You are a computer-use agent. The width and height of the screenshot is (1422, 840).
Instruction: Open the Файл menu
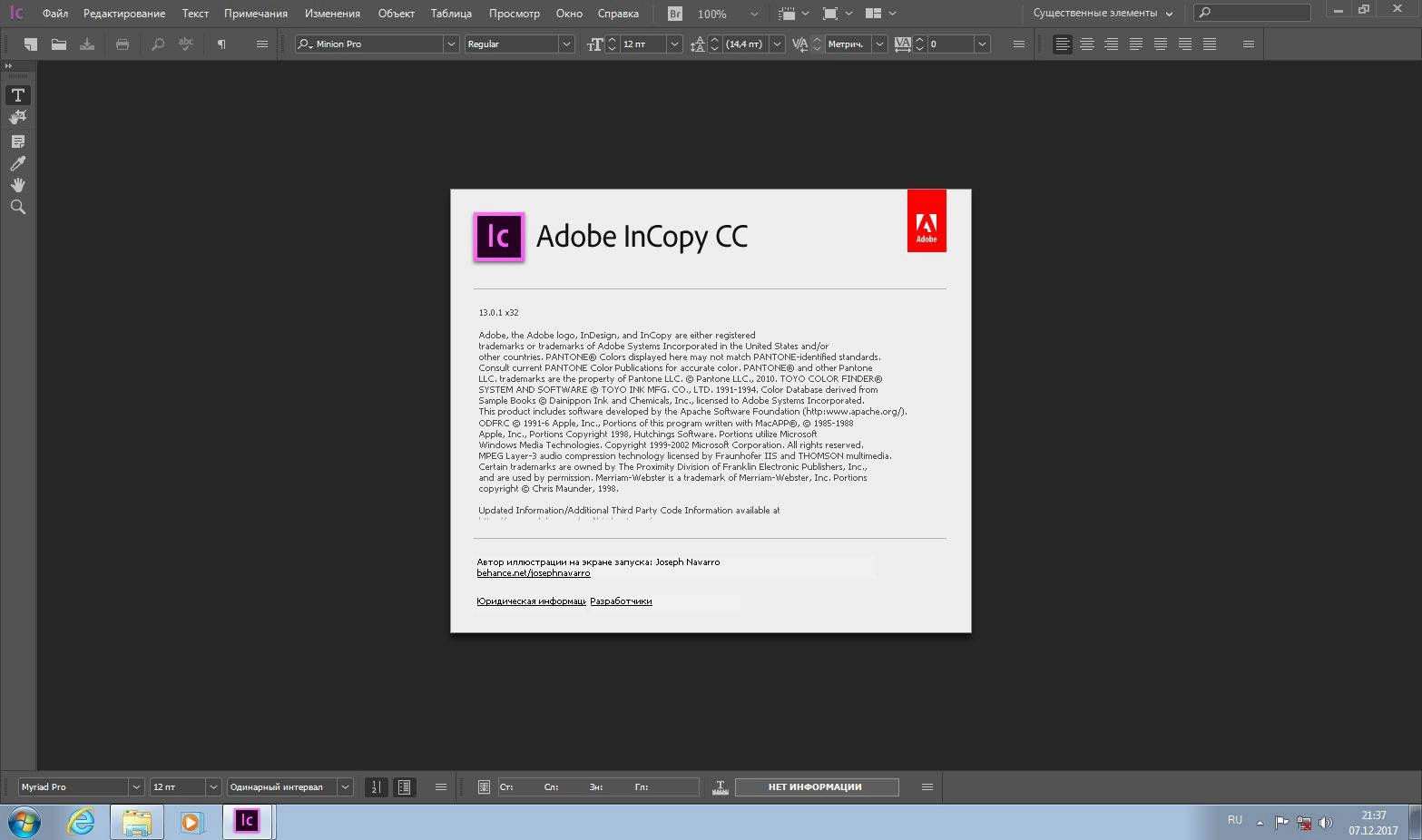point(55,14)
